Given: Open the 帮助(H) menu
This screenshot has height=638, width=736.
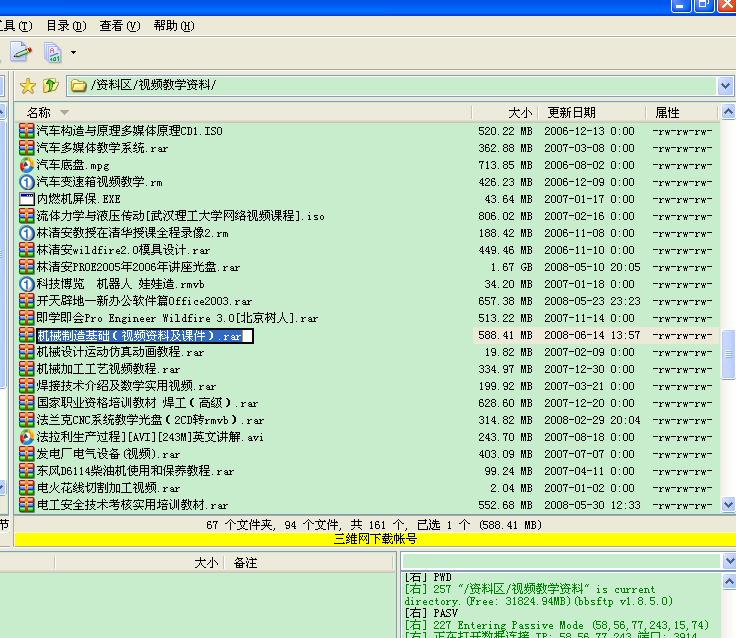Looking at the screenshot, I should [174, 26].
